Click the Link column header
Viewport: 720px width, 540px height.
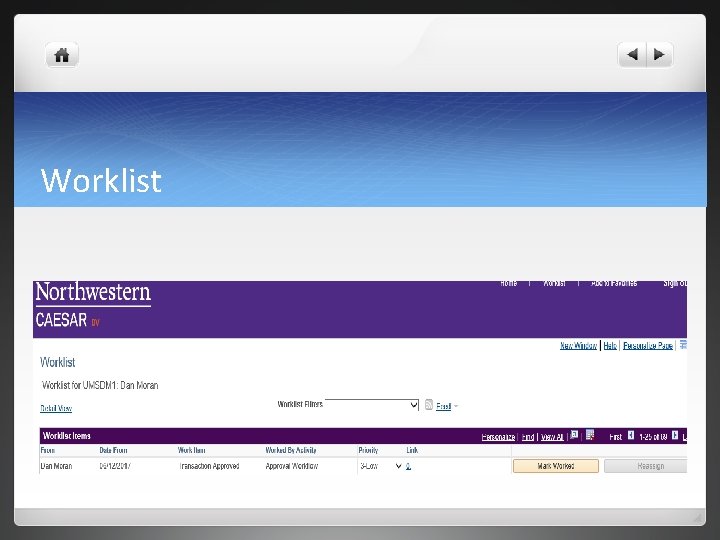point(412,450)
